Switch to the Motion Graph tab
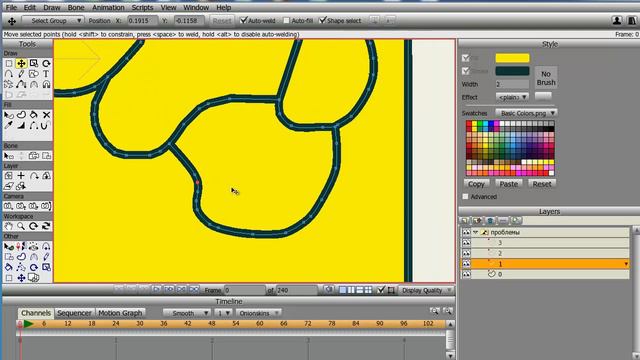Image resolution: width=640 pixels, height=360 pixels. pos(120,313)
